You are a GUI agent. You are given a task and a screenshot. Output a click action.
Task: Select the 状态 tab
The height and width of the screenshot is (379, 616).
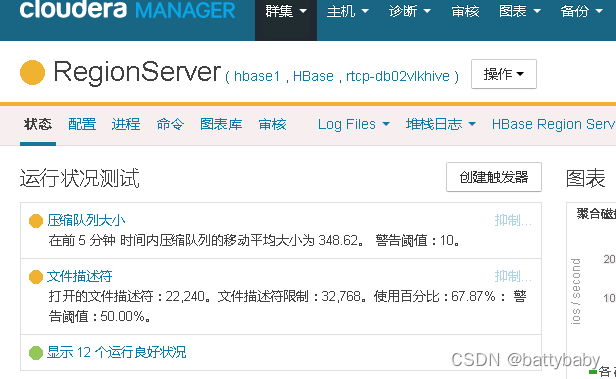coord(38,124)
